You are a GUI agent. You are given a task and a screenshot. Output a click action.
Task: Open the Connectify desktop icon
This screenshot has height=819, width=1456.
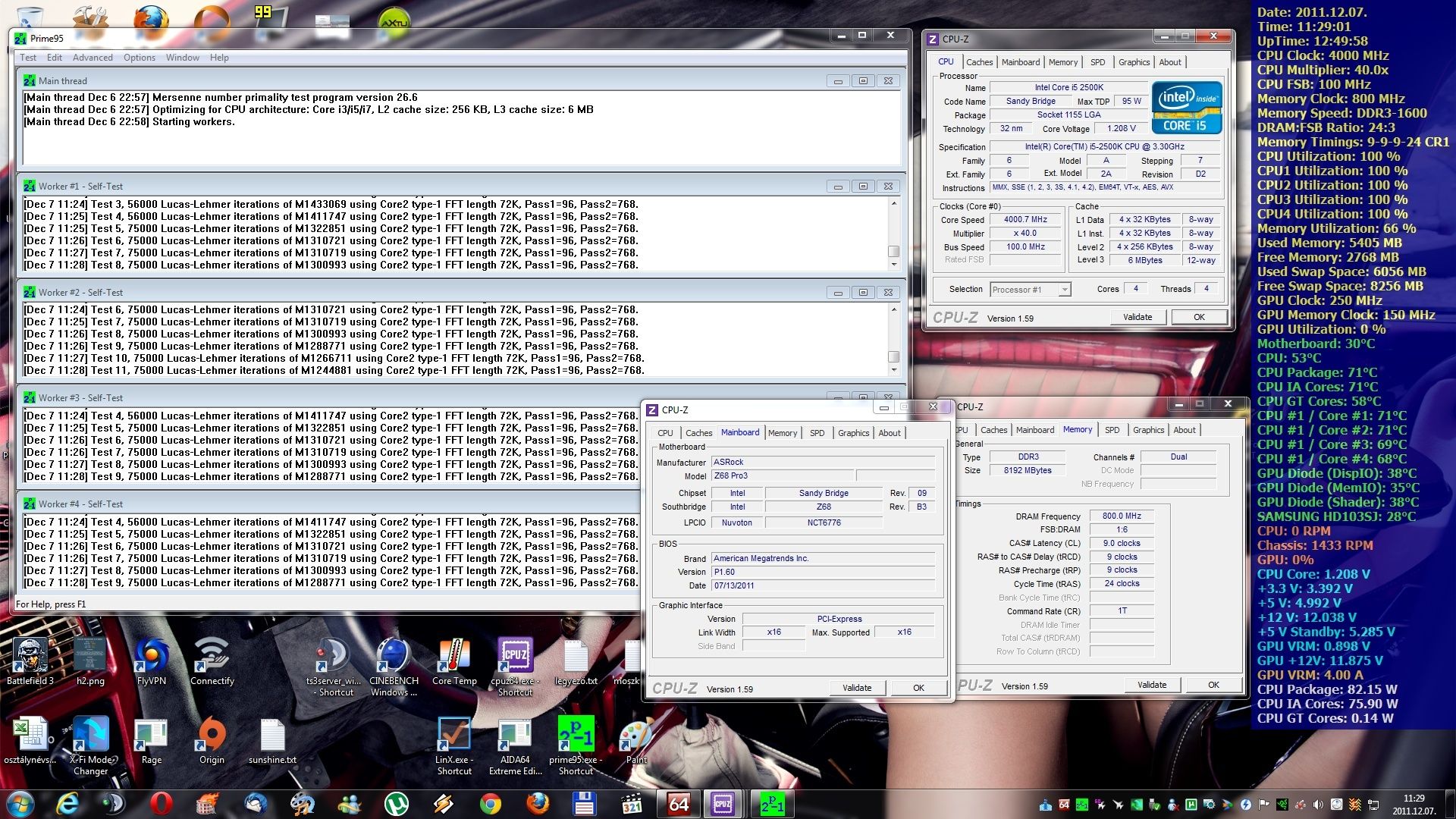[x=212, y=657]
